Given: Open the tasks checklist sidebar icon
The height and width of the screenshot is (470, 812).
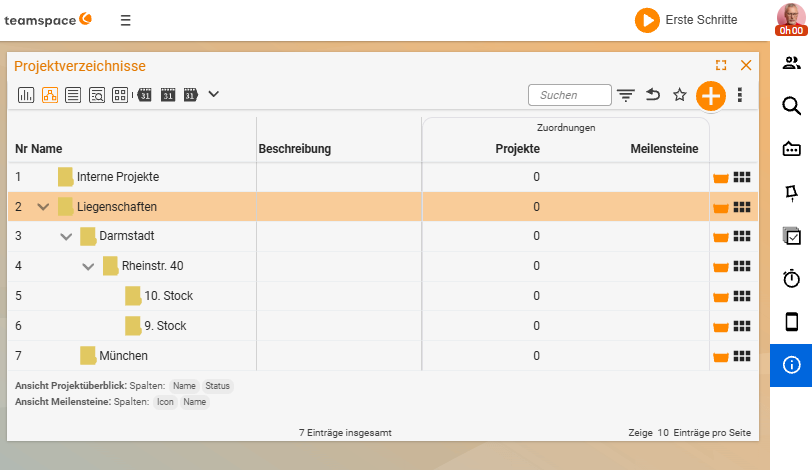Looking at the screenshot, I should pos(791,236).
